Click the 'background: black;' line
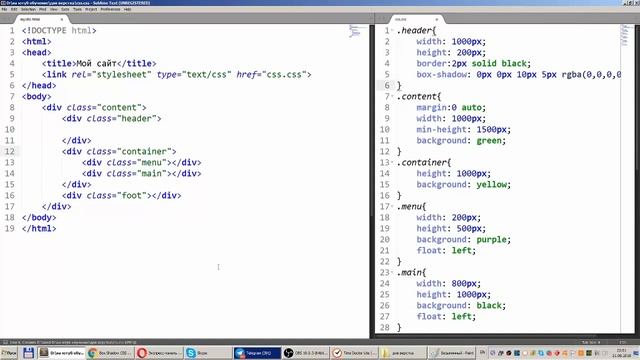 [x=461, y=306]
